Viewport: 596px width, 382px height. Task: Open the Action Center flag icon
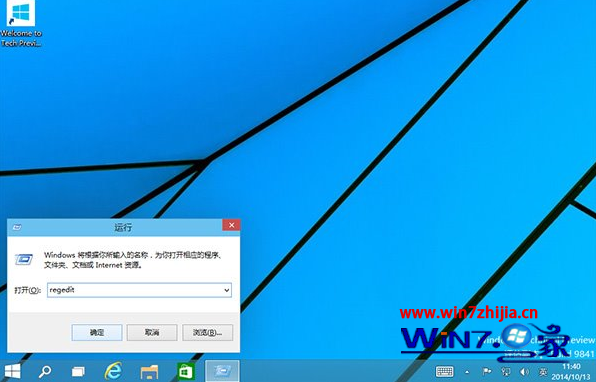487,371
